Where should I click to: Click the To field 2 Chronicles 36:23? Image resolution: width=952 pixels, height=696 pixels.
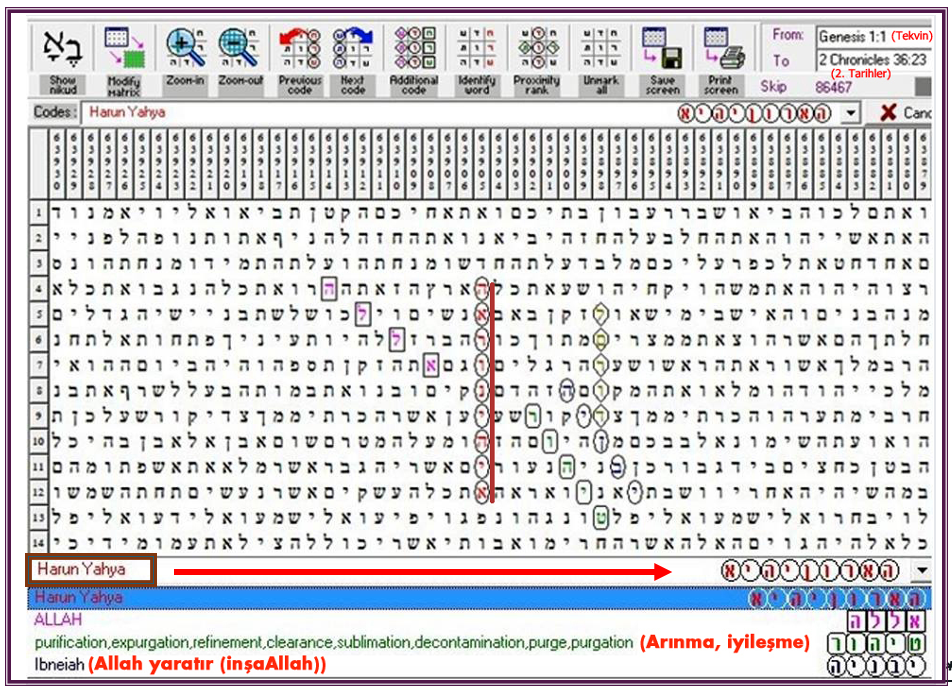874,60
